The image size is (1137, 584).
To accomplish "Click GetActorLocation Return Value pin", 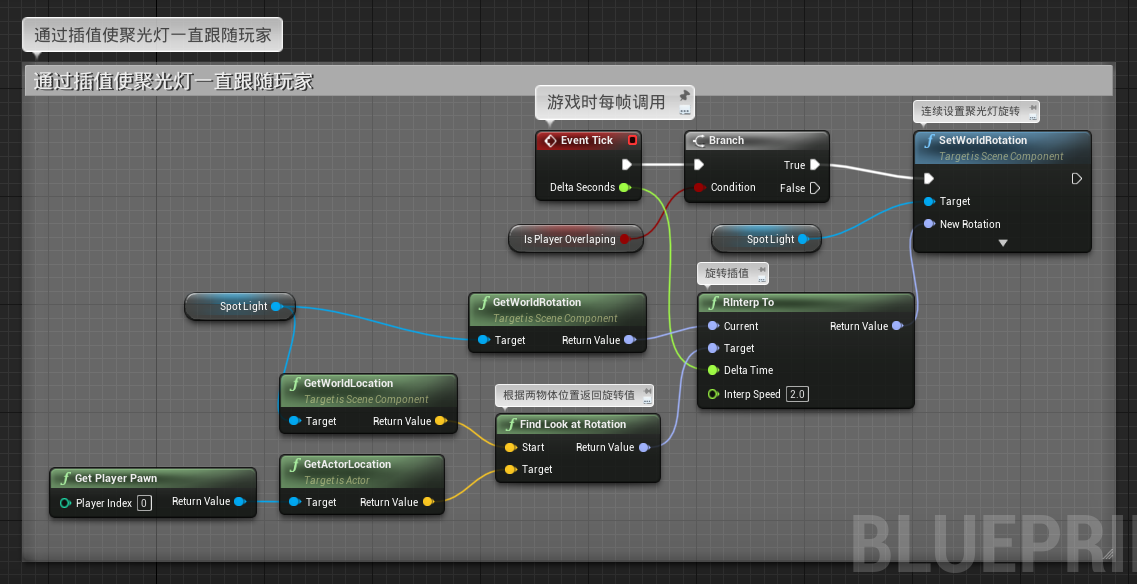I will click(428, 502).
